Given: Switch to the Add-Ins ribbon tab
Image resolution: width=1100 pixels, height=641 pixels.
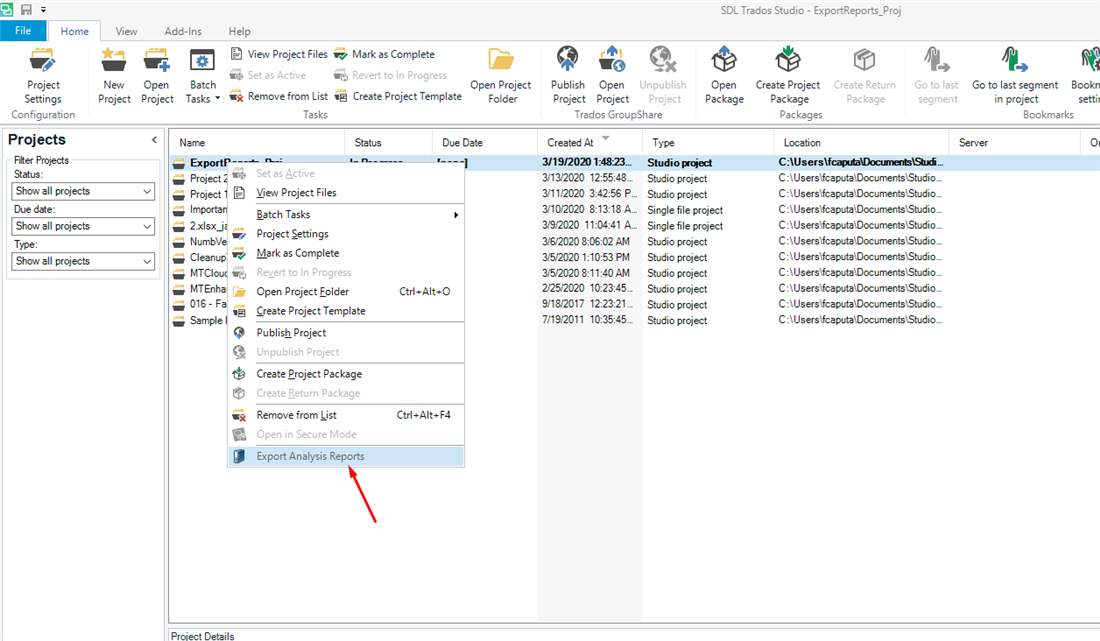Looking at the screenshot, I should [183, 32].
